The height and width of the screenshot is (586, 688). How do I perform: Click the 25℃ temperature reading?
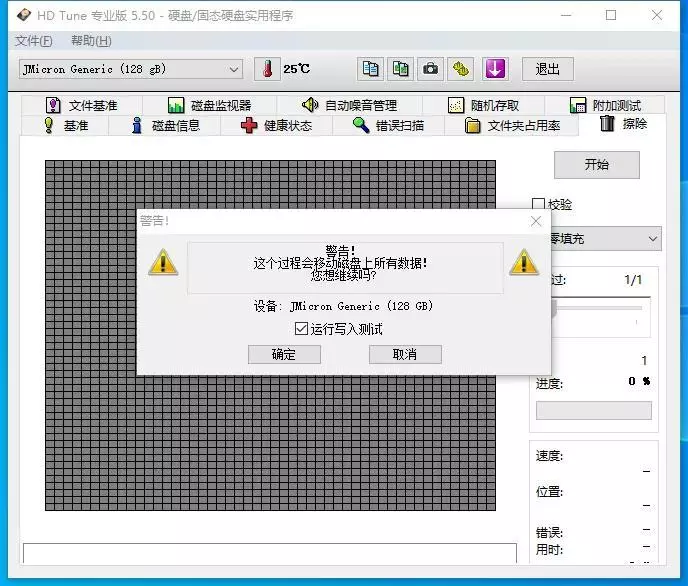click(297, 69)
